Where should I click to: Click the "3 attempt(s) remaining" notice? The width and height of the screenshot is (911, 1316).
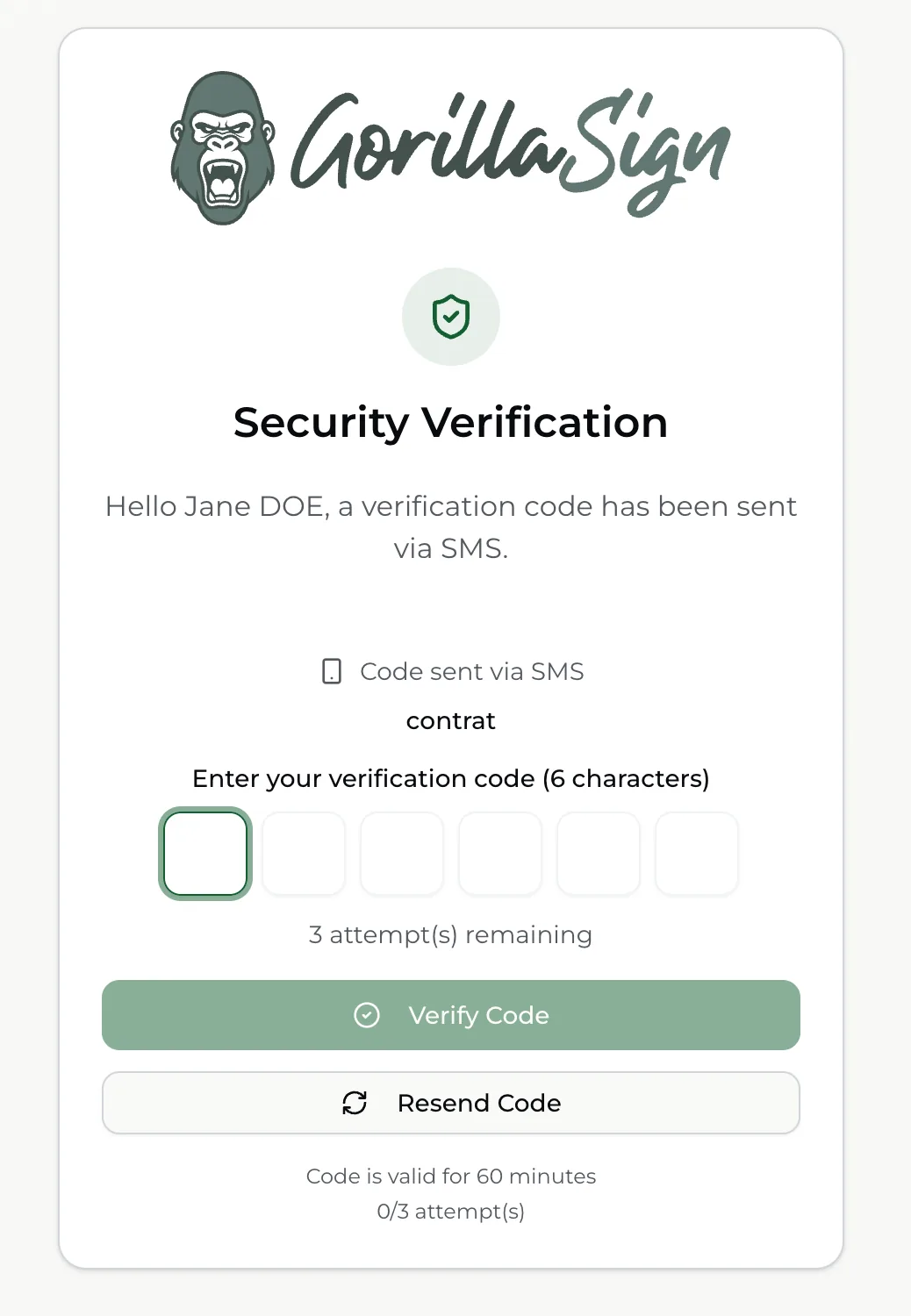451,934
